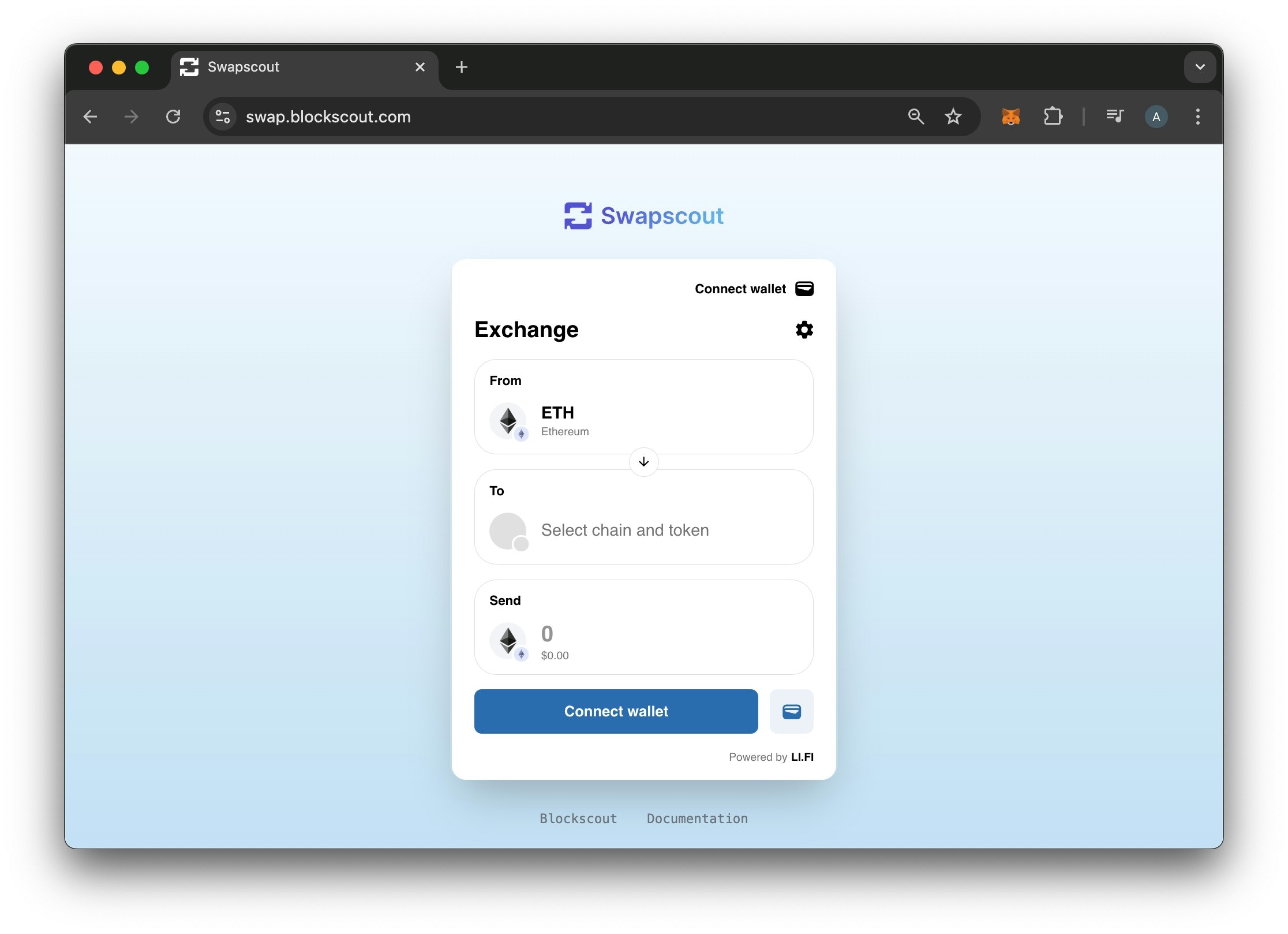Click the zoom magnifier in address bar
Image resolution: width=1288 pixels, height=934 pixels.
pyautogui.click(x=916, y=117)
